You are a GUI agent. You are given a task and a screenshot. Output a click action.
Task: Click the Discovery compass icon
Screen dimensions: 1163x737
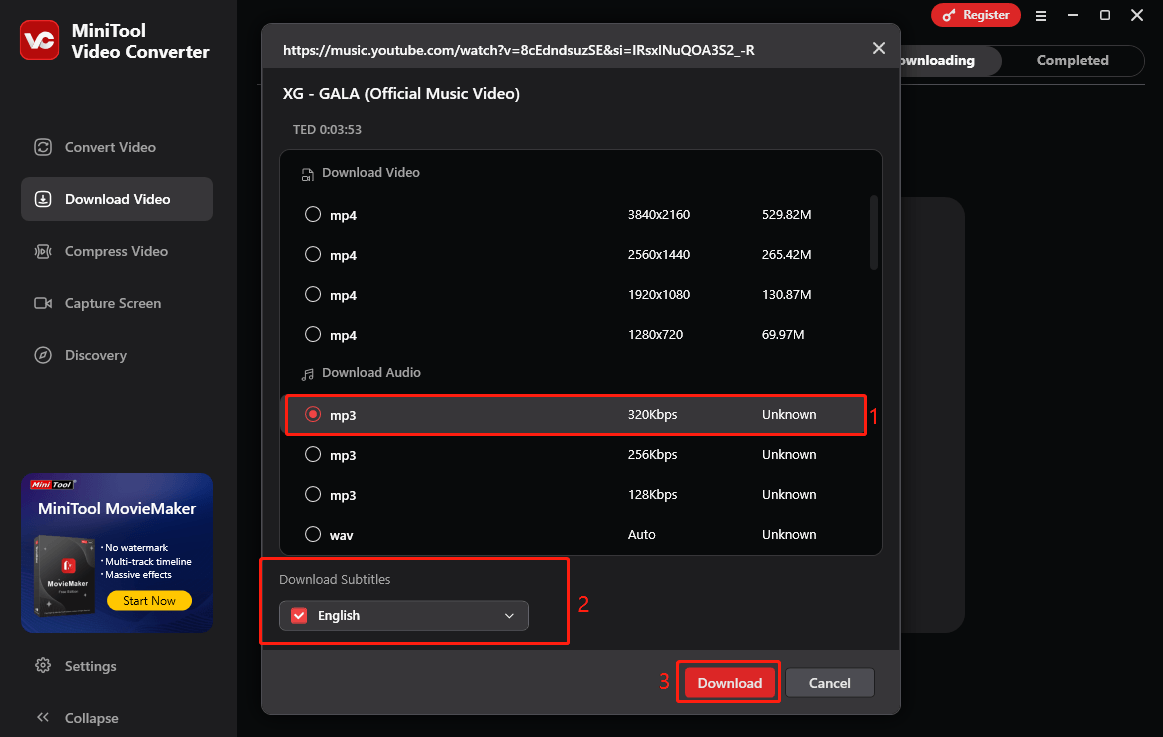[43, 355]
